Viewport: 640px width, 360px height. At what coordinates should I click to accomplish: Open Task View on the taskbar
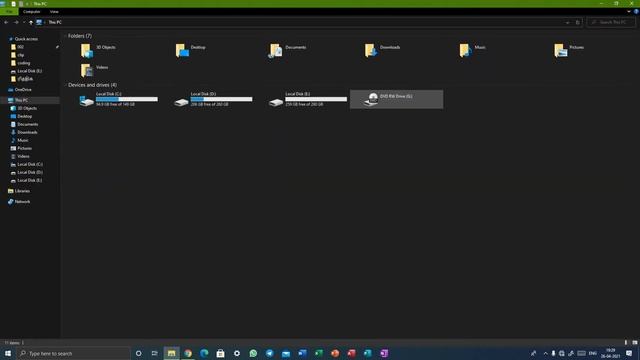tap(154, 353)
